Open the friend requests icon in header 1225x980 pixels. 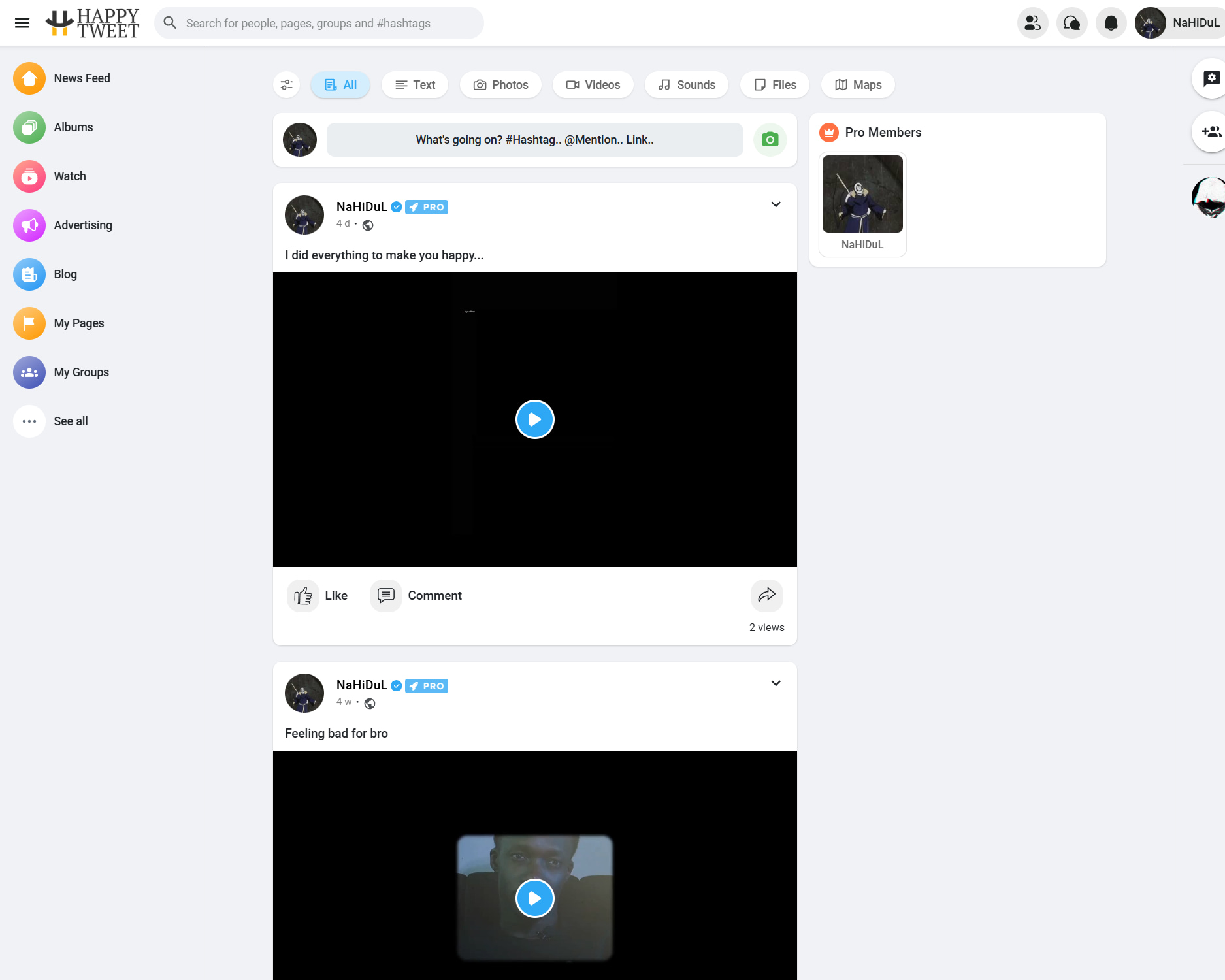coord(1032,23)
